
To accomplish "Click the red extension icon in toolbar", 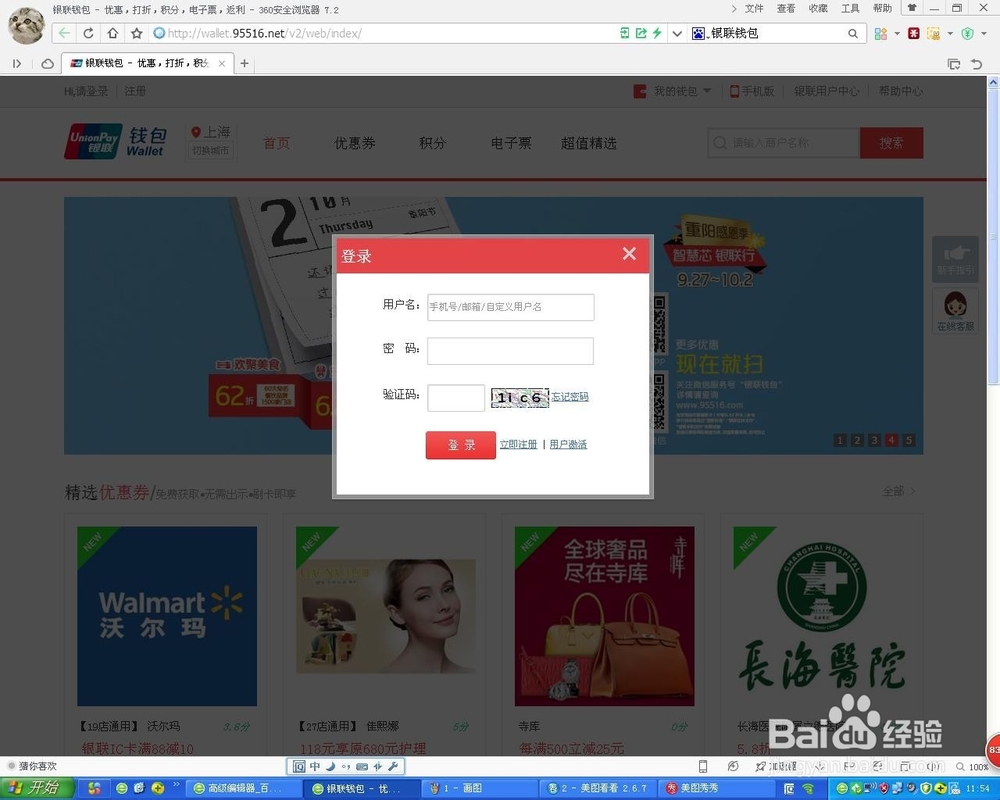I will click(914, 33).
